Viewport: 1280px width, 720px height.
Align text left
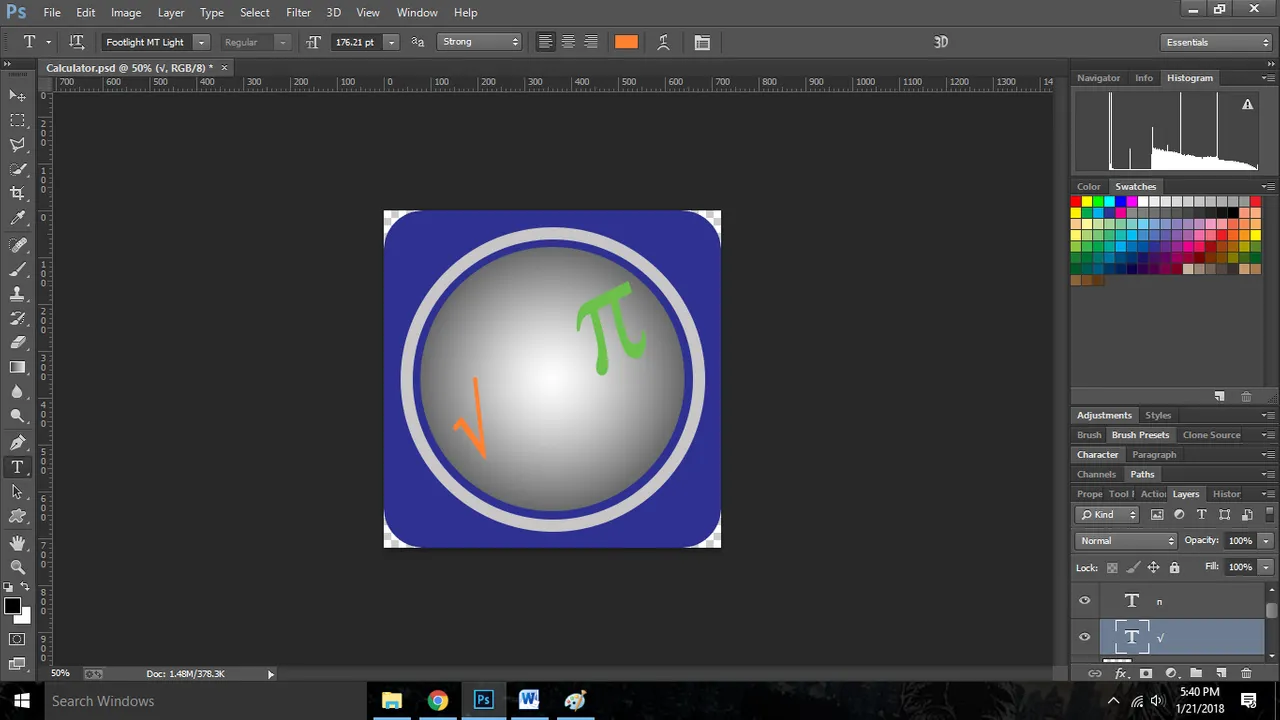coord(545,42)
